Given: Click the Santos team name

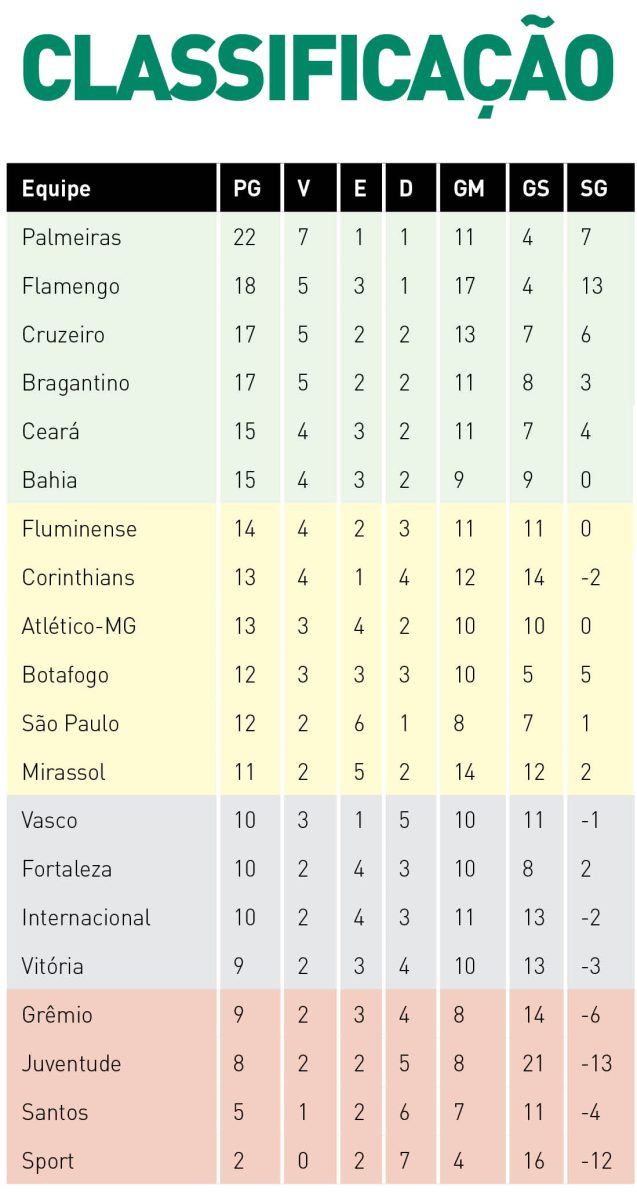Looking at the screenshot, I should (55, 1112).
